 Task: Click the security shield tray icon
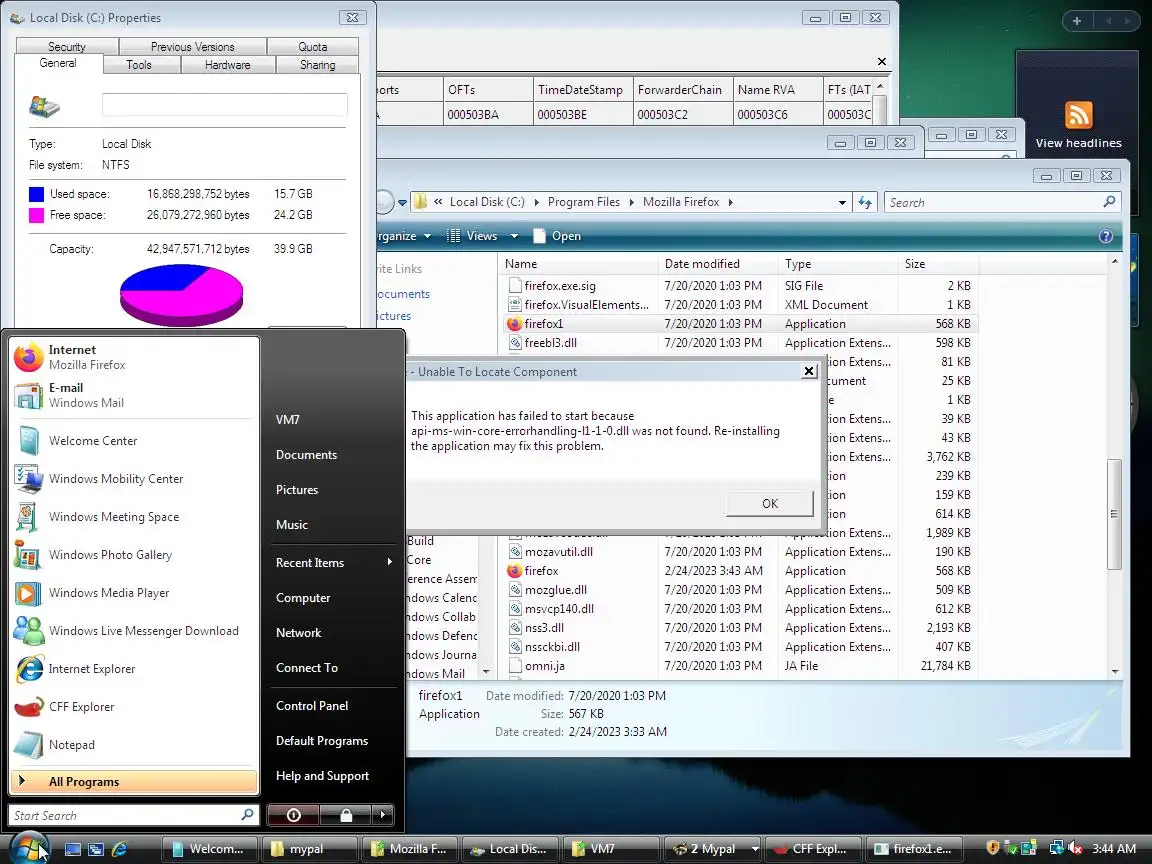tap(992, 848)
